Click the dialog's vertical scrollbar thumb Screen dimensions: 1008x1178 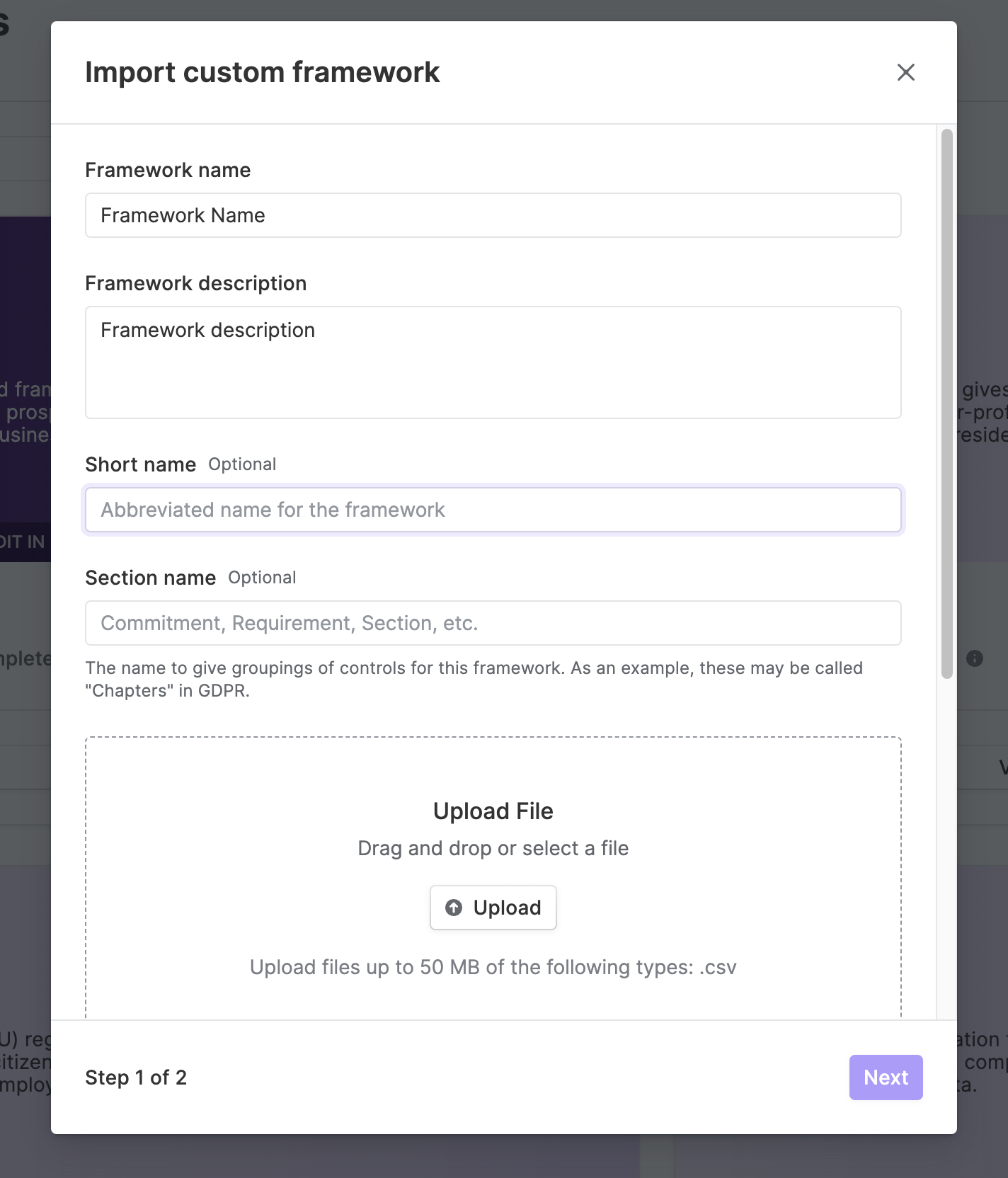(947, 404)
